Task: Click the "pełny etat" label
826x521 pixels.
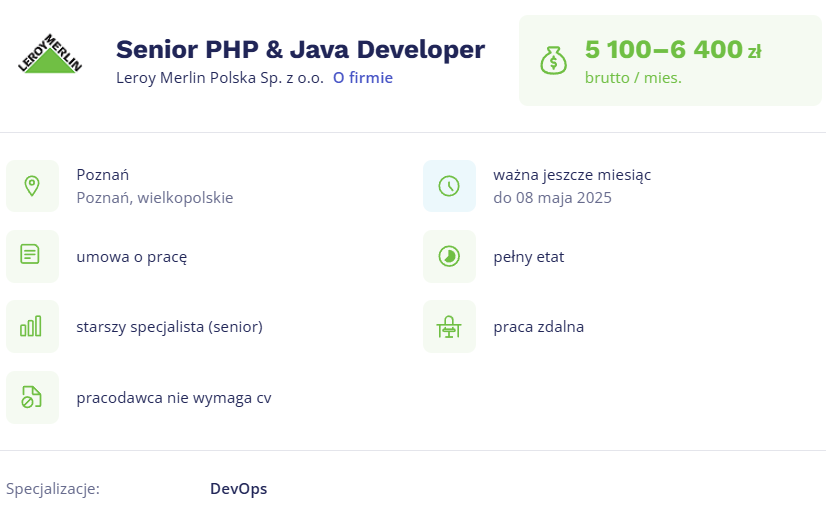Action: click(528, 257)
